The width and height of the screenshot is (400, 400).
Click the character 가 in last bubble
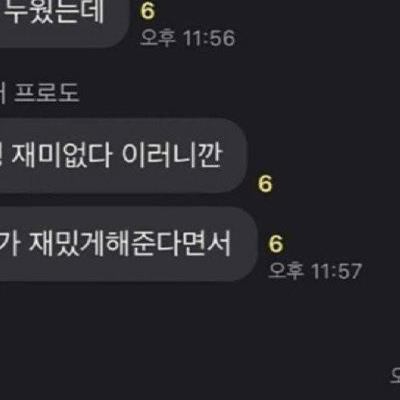(x=10, y=244)
